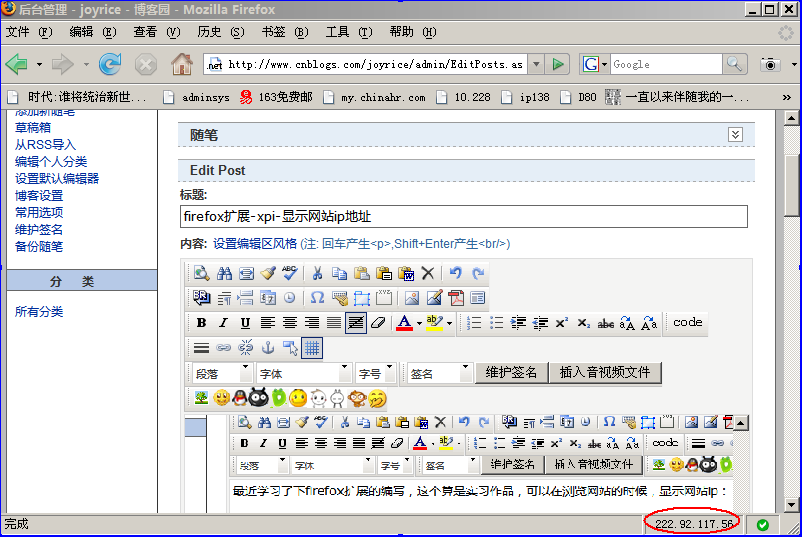Image resolution: width=802 pixels, height=537 pixels.
Task: Click the Cut scissors icon in upper editor toolbar
Action: pos(317,273)
